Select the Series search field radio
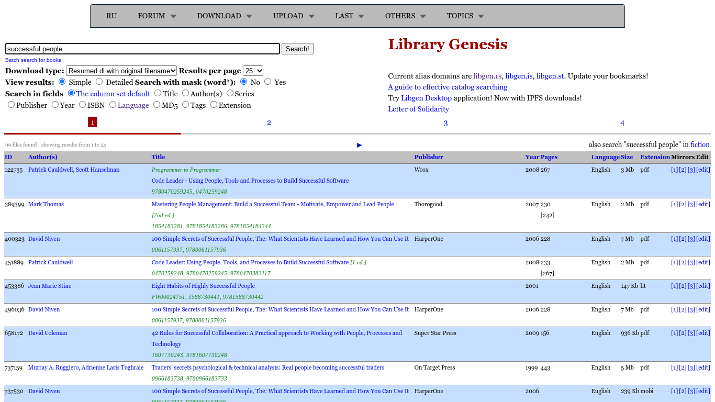The height and width of the screenshot is (402, 715). coord(230,93)
